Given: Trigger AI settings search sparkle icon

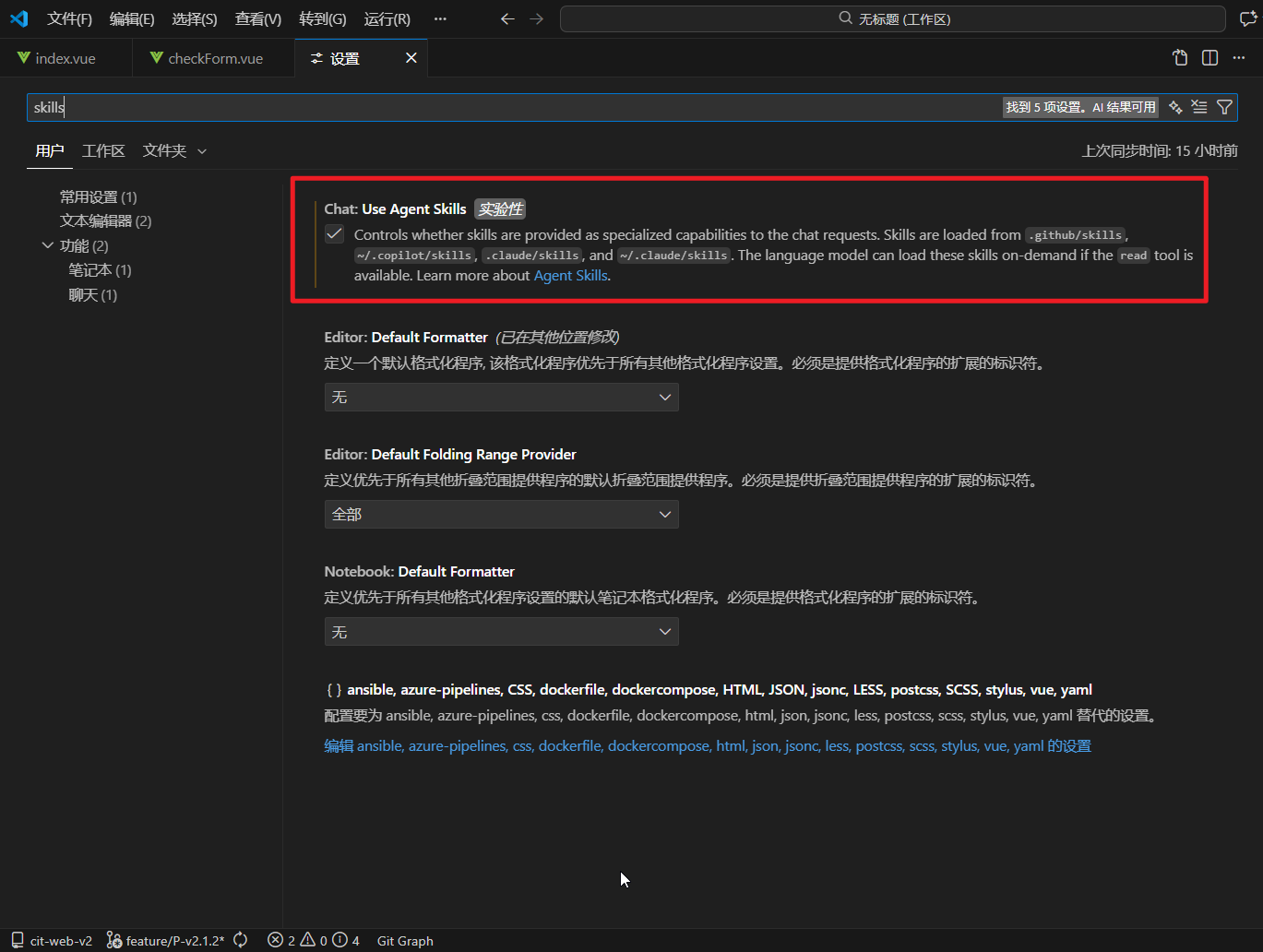Looking at the screenshot, I should [x=1175, y=106].
